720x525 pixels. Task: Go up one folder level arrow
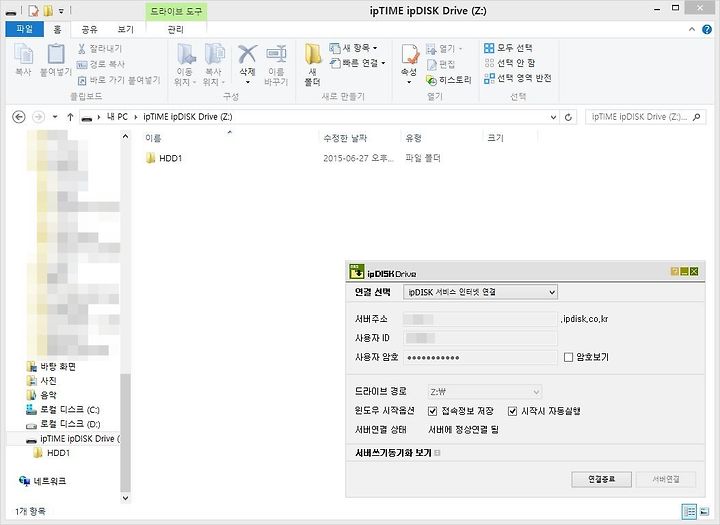(x=70, y=117)
